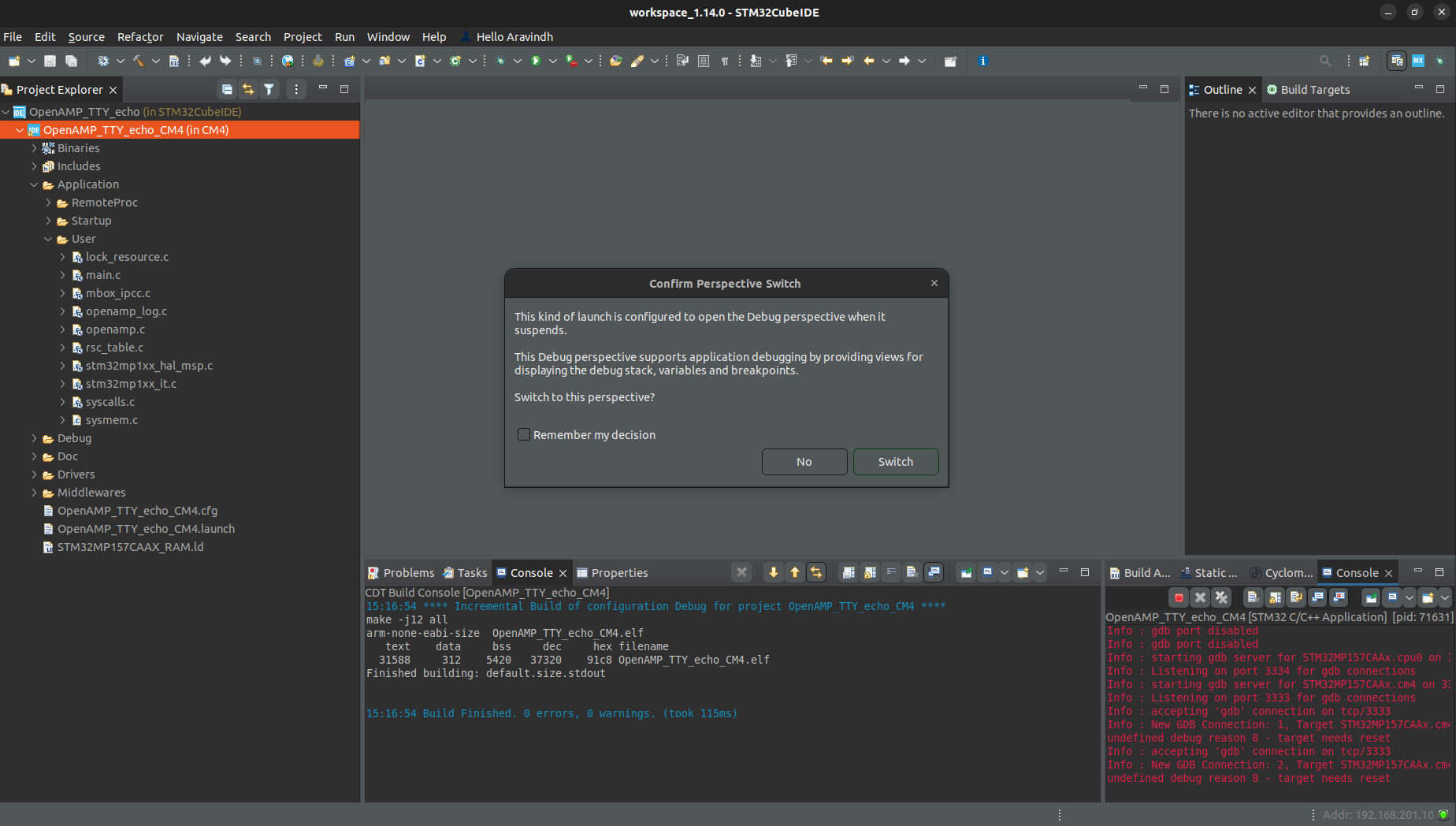1456x826 pixels.
Task: Collapse the Application folder
Action: (x=34, y=184)
